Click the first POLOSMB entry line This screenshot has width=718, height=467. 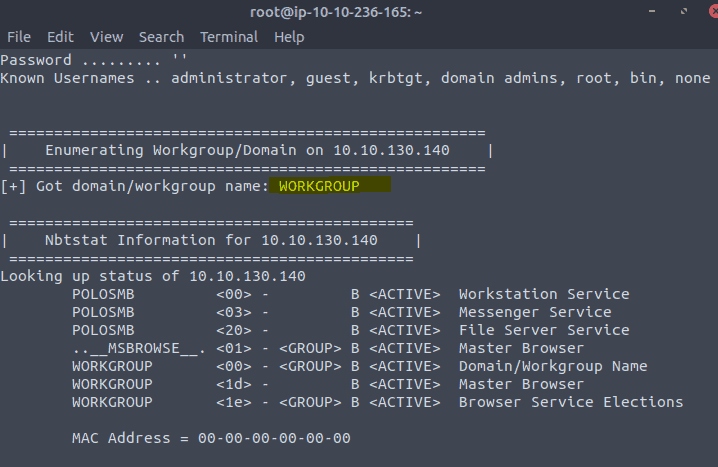(x=350, y=294)
